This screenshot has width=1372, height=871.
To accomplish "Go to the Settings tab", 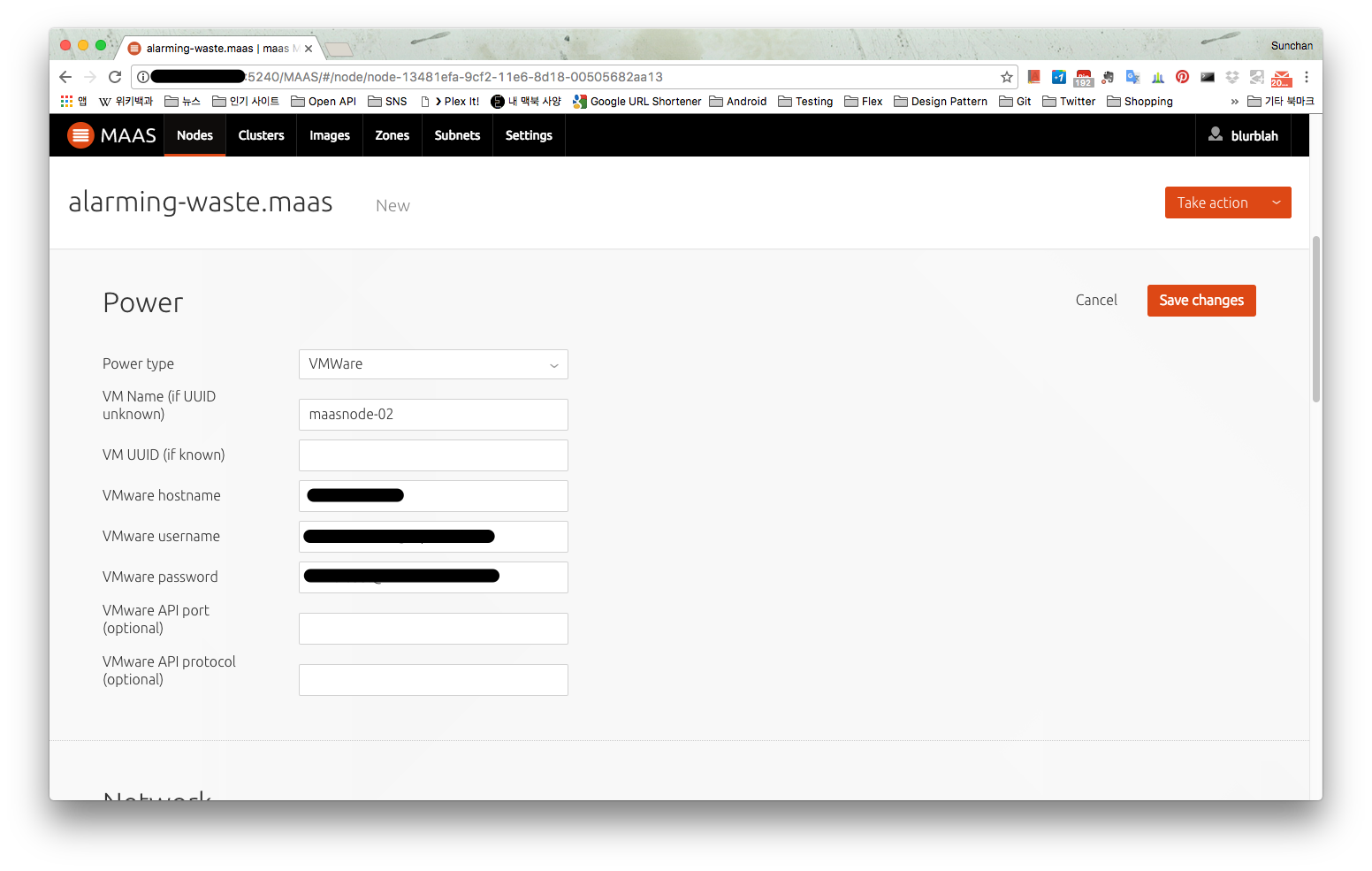I will point(529,135).
